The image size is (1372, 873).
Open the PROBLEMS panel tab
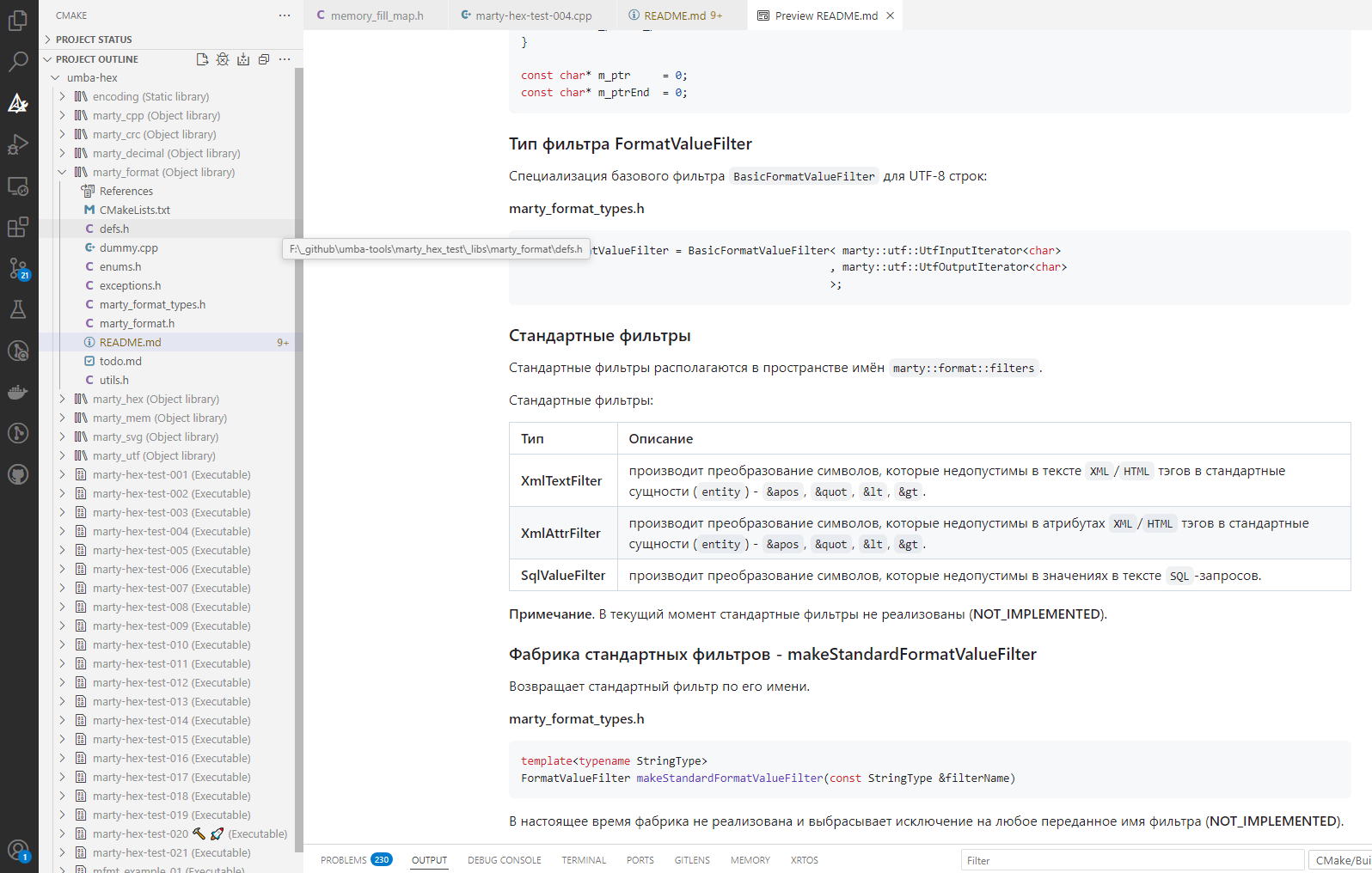tap(344, 860)
